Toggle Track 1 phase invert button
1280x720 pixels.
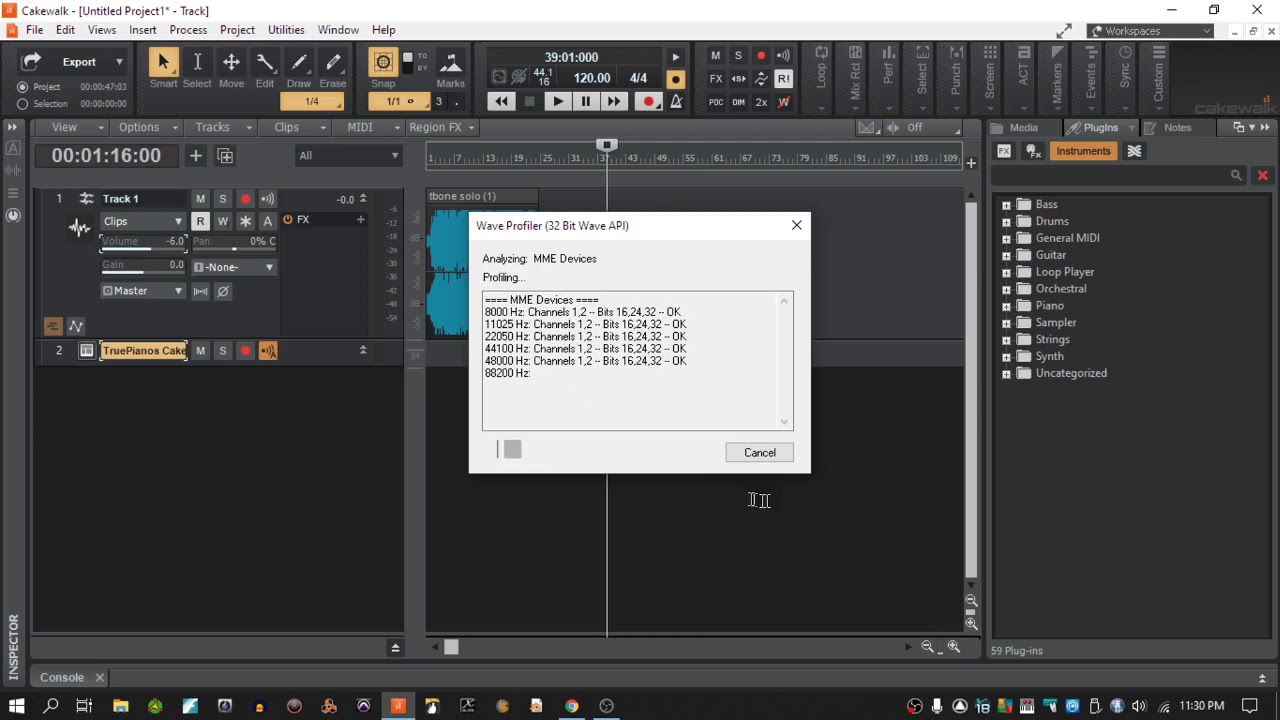coord(223,291)
